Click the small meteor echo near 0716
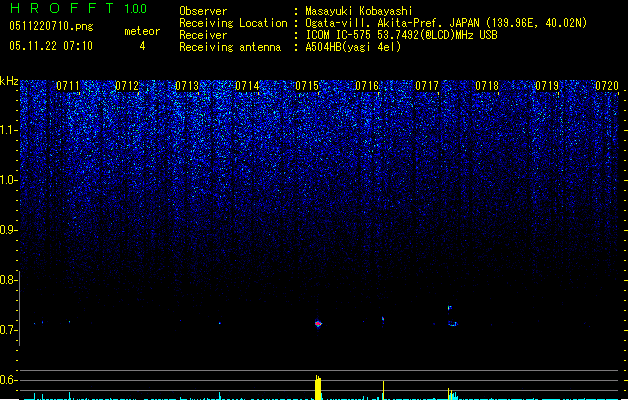This screenshot has width=629, height=400. click(x=383, y=320)
